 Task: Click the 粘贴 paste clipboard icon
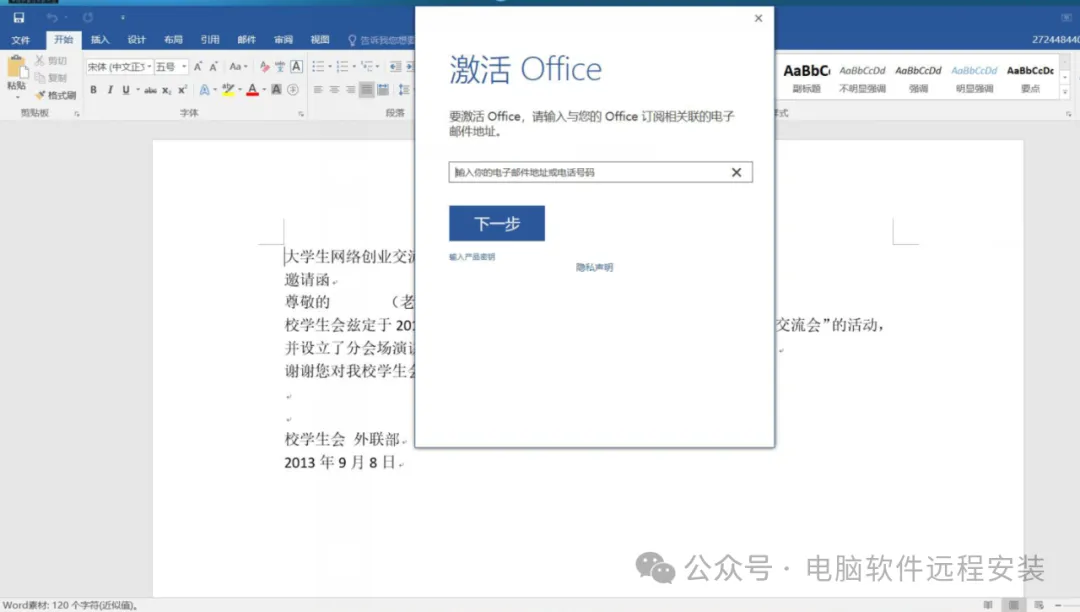[x=17, y=67]
